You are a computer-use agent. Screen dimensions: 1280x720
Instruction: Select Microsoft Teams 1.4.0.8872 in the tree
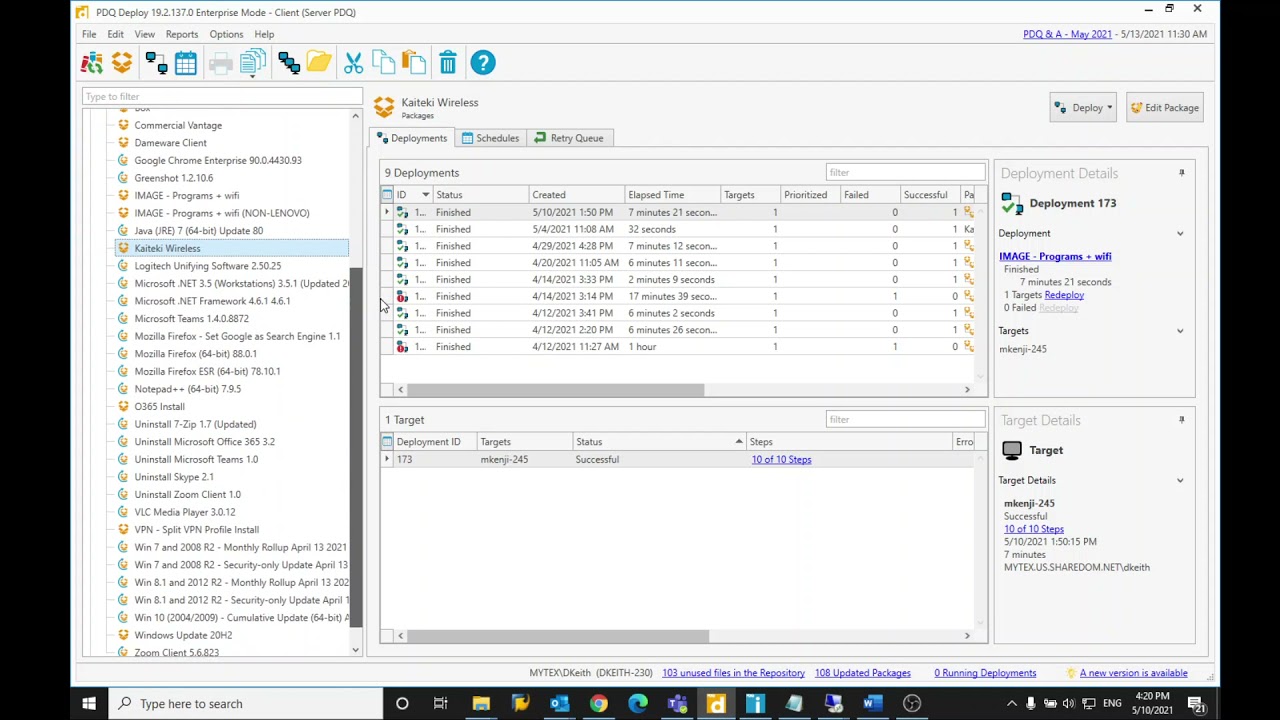(191, 319)
